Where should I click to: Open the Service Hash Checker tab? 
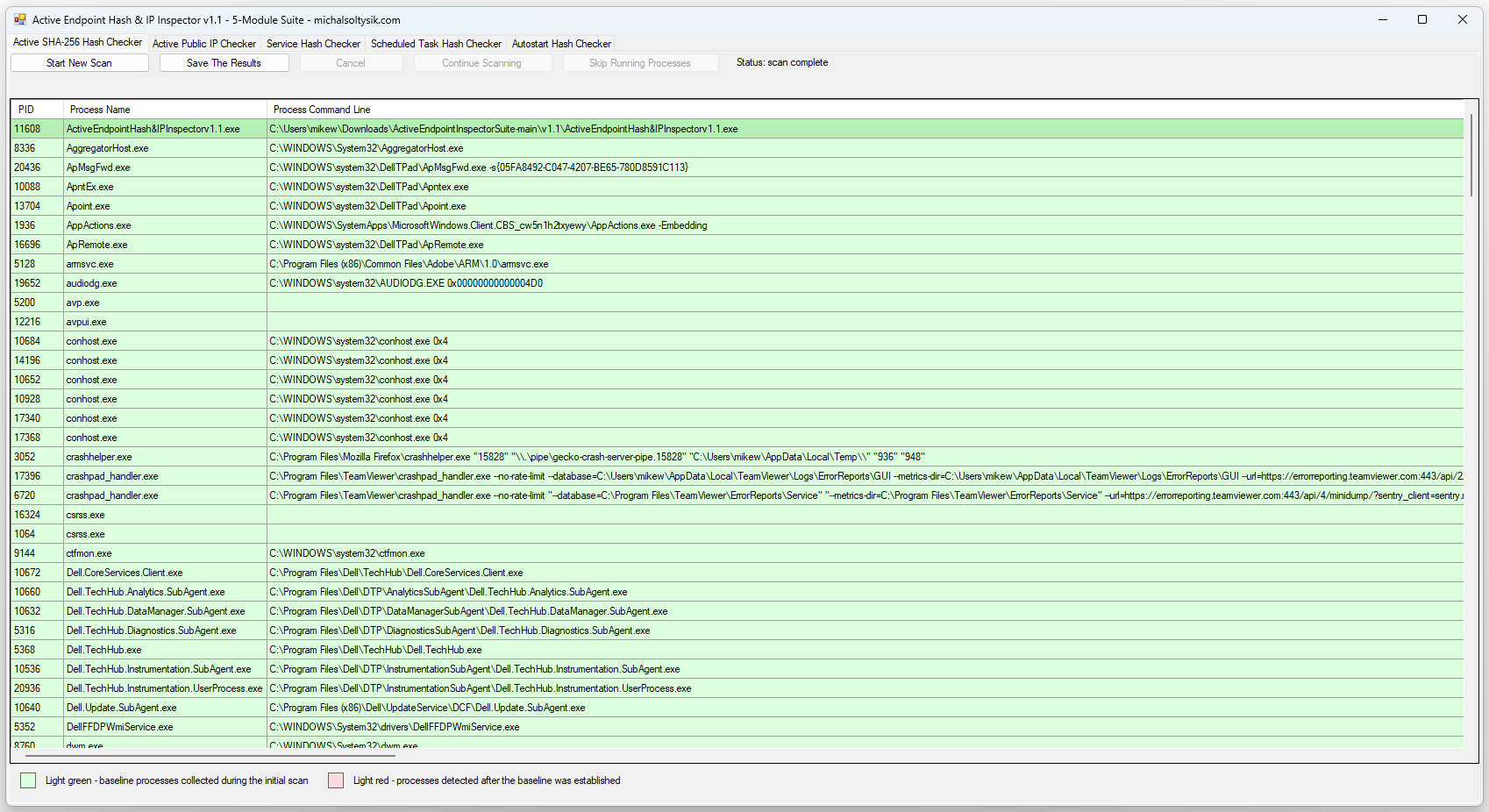pos(313,44)
